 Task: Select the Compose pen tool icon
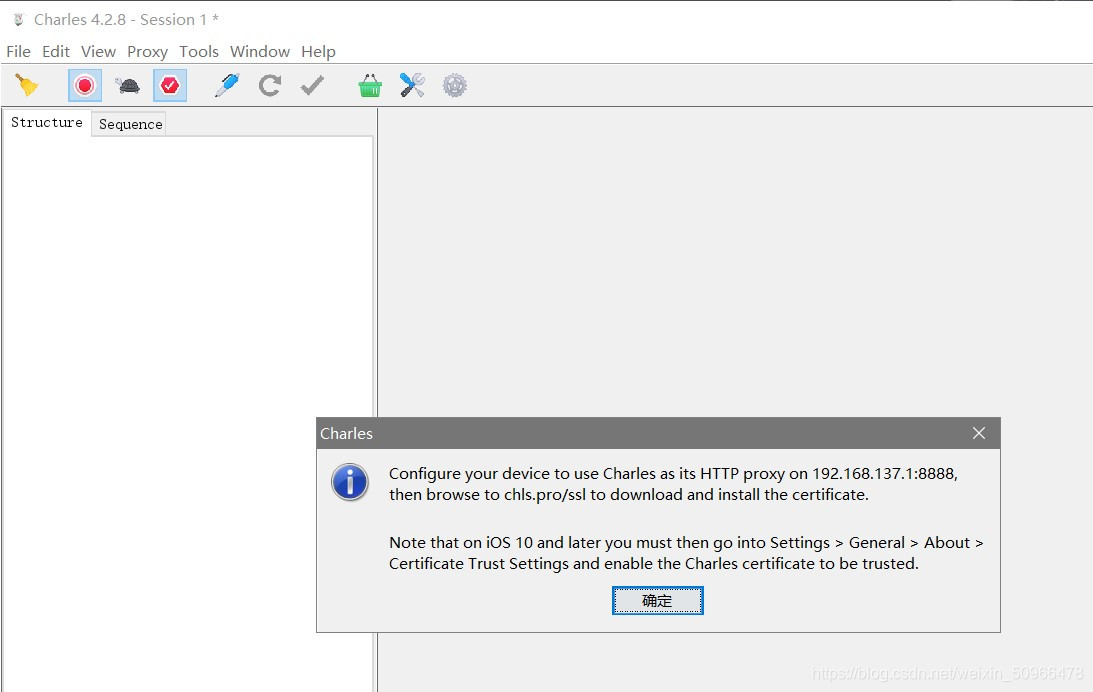point(227,85)
